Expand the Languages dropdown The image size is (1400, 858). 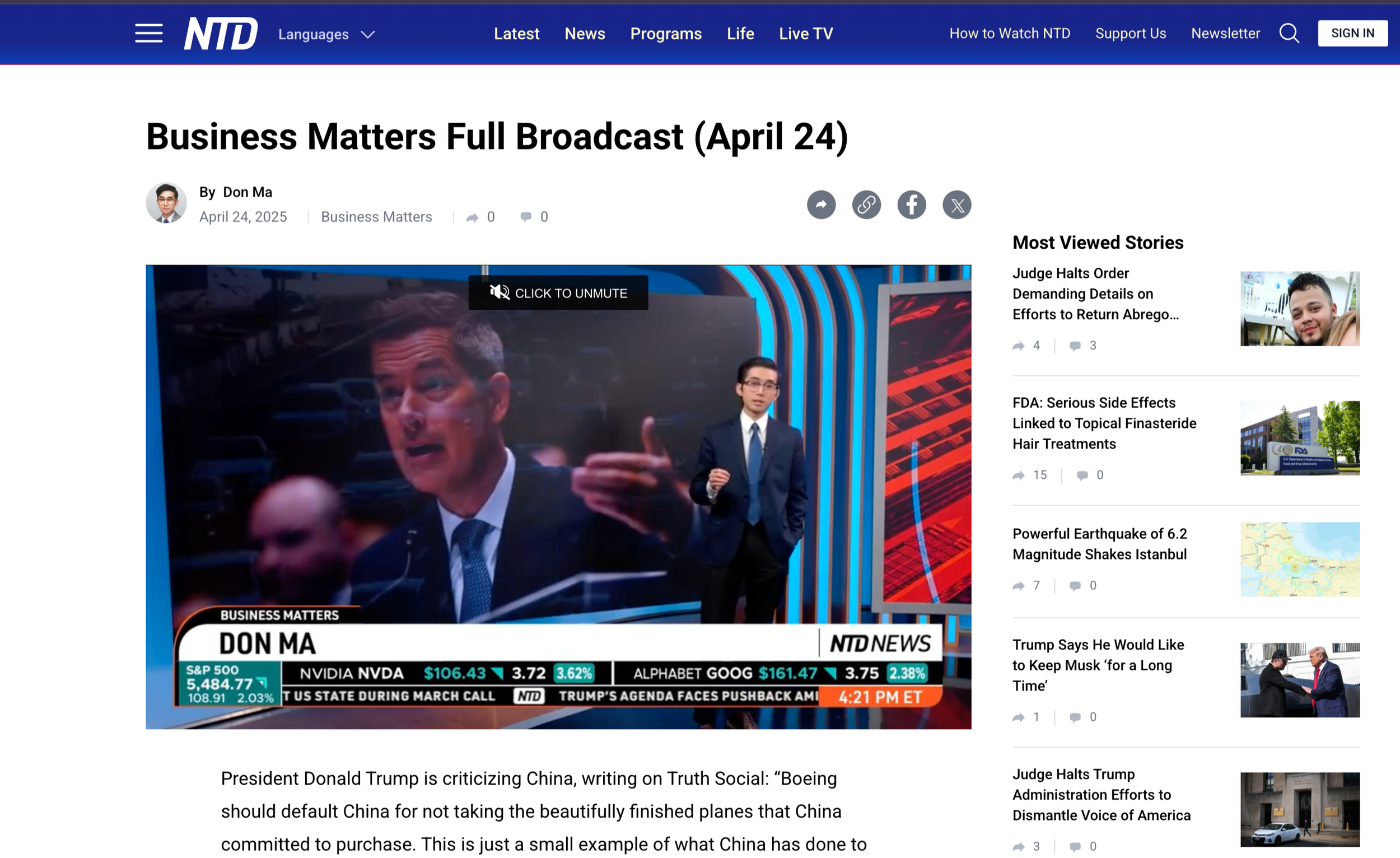click(314, 35)
